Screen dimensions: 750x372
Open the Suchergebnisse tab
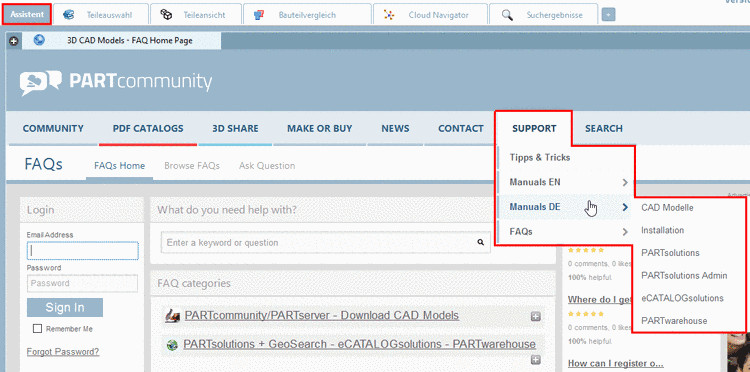tap(543, 14)
